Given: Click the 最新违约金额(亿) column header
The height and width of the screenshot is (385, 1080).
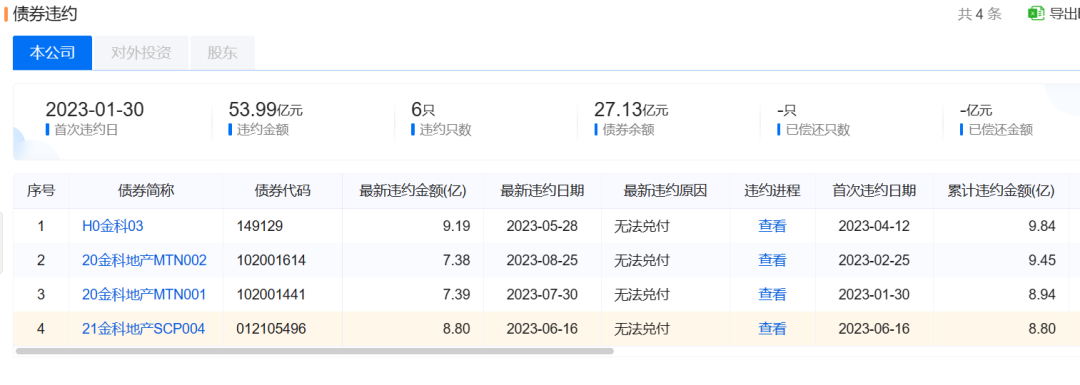Looking at the screenshot, I should 413,191.
